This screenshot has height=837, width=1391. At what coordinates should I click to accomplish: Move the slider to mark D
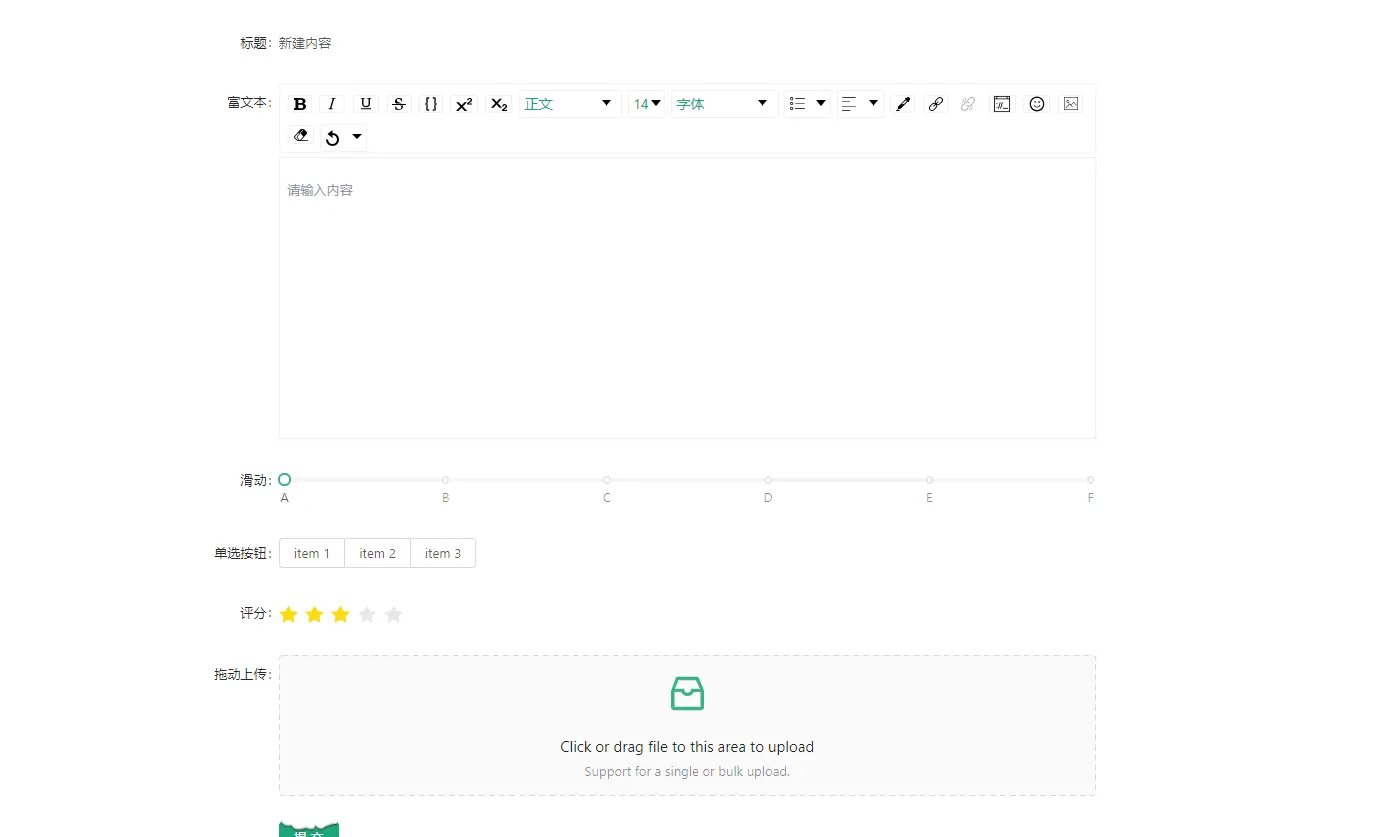tap(768, 480)
